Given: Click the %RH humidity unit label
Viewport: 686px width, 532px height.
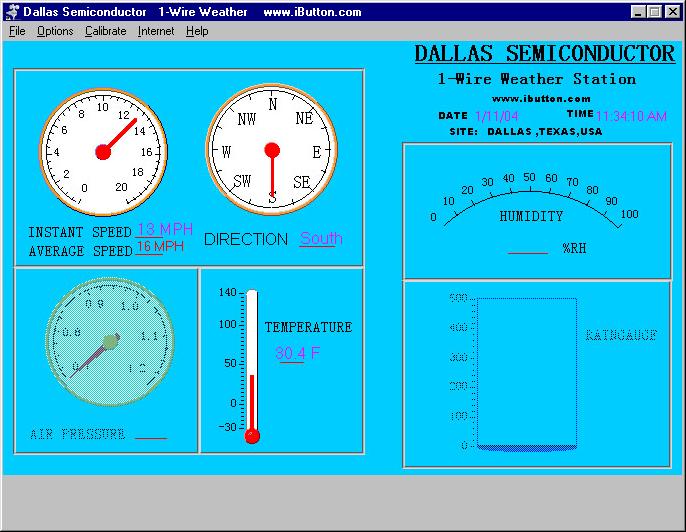Looking at the screenshot, I should pyautogui.click(x=574, y=248).
